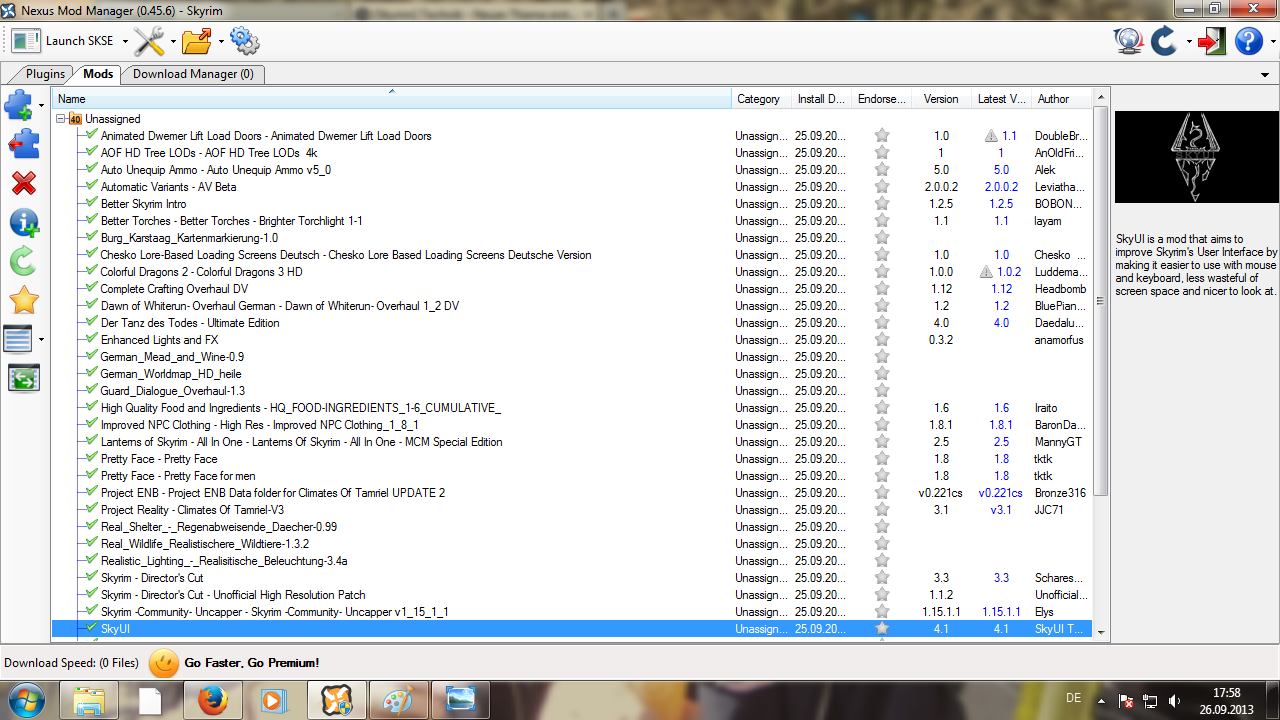The image size is (1280, 720).
Task: Click the yellow star endorse icon in sidebar
Action: pos(23,300)
